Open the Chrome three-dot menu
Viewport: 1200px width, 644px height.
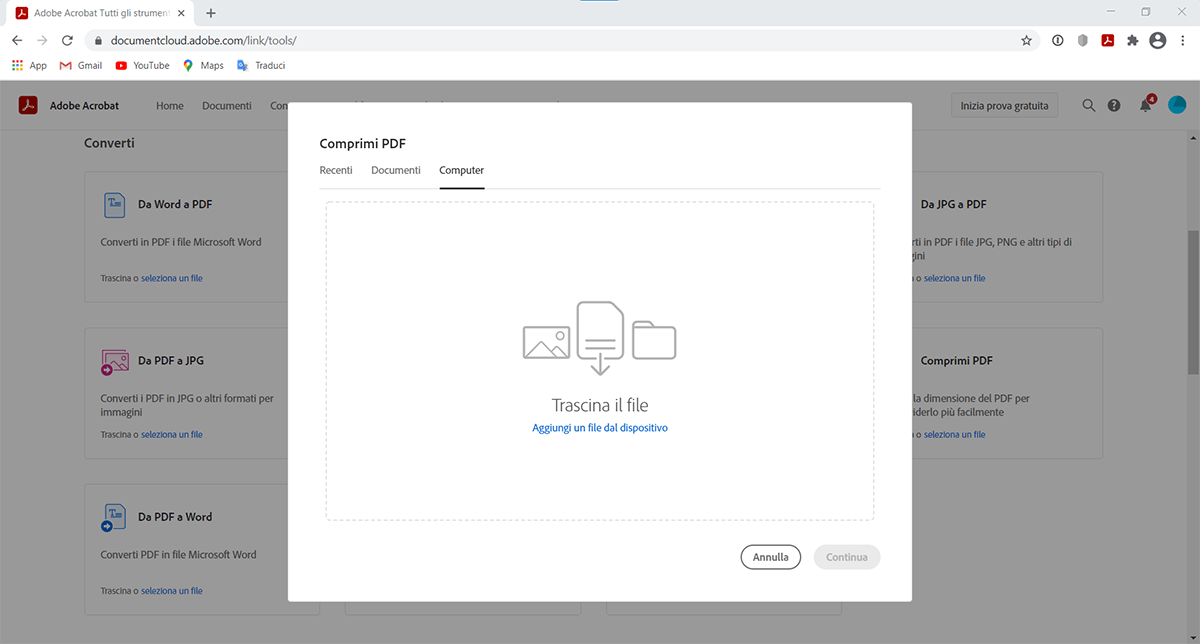click(x=1184, y=41)
